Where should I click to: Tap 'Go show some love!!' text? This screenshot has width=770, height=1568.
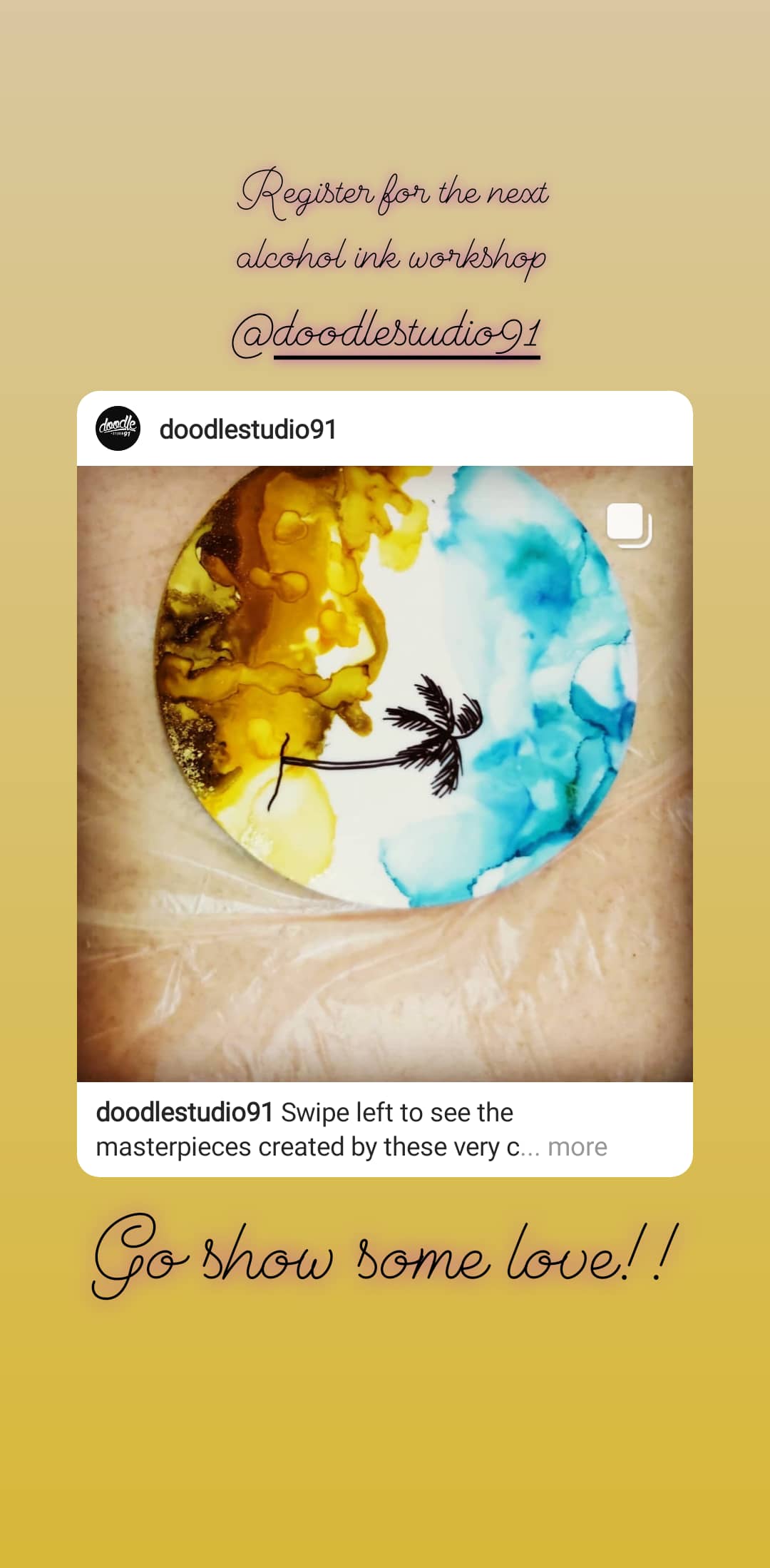(x=385, y=1257)
